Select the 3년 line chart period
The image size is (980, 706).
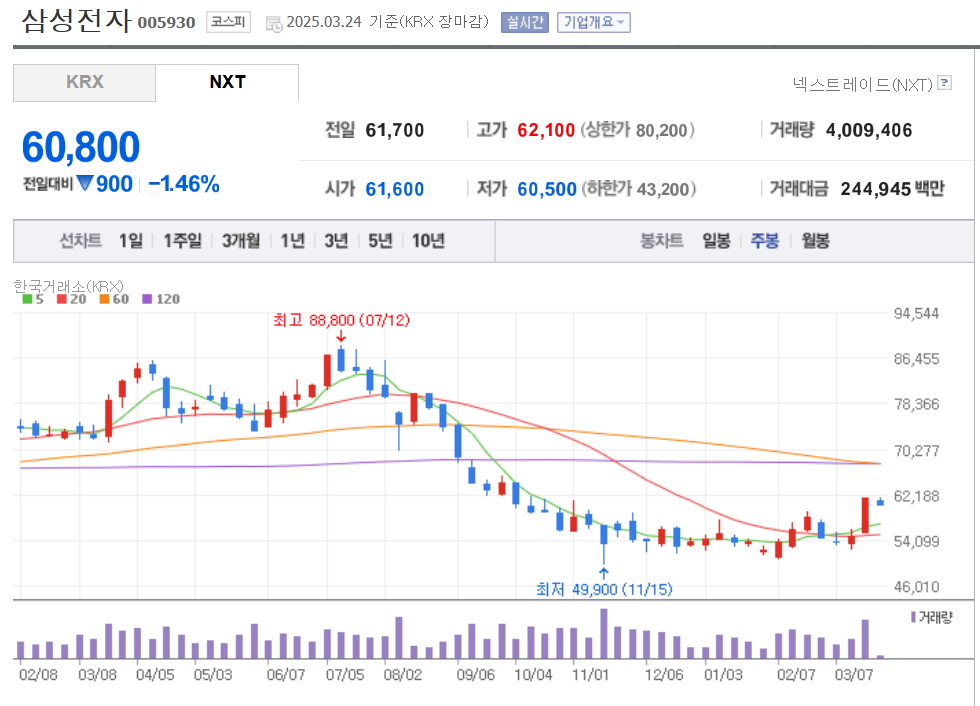coord(336,241)
